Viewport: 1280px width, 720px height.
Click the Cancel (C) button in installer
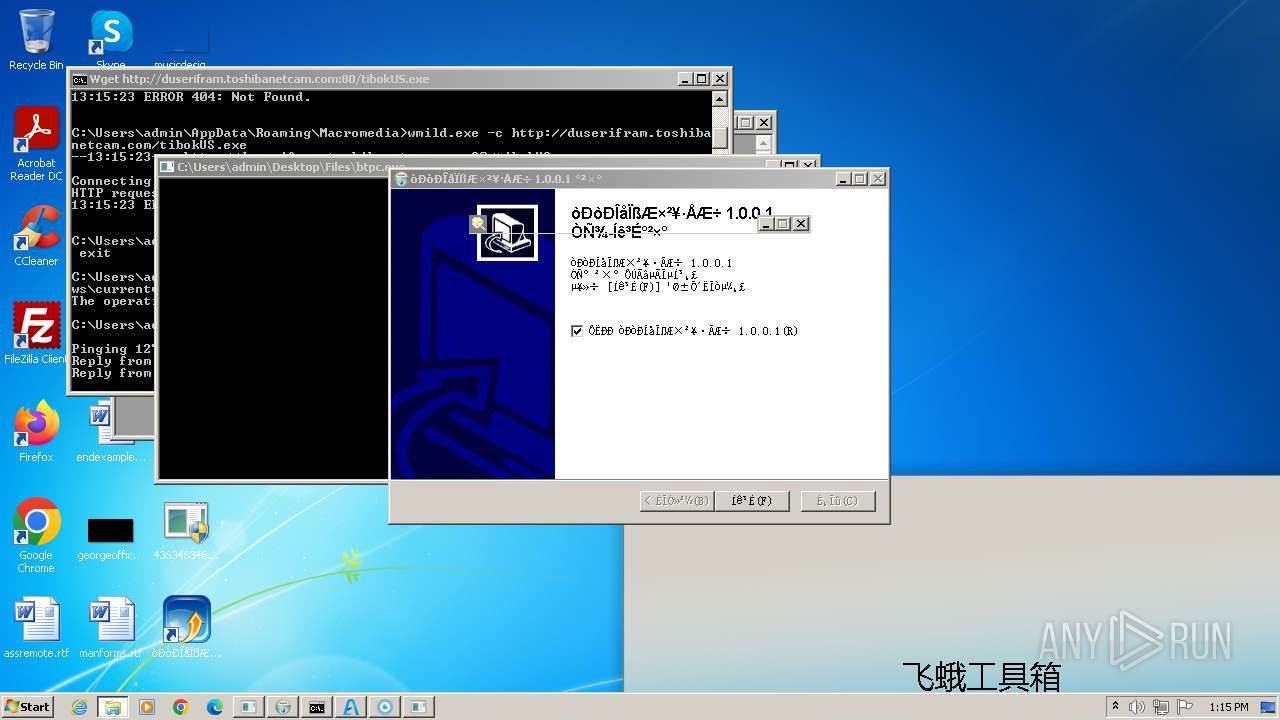point(838,500)
